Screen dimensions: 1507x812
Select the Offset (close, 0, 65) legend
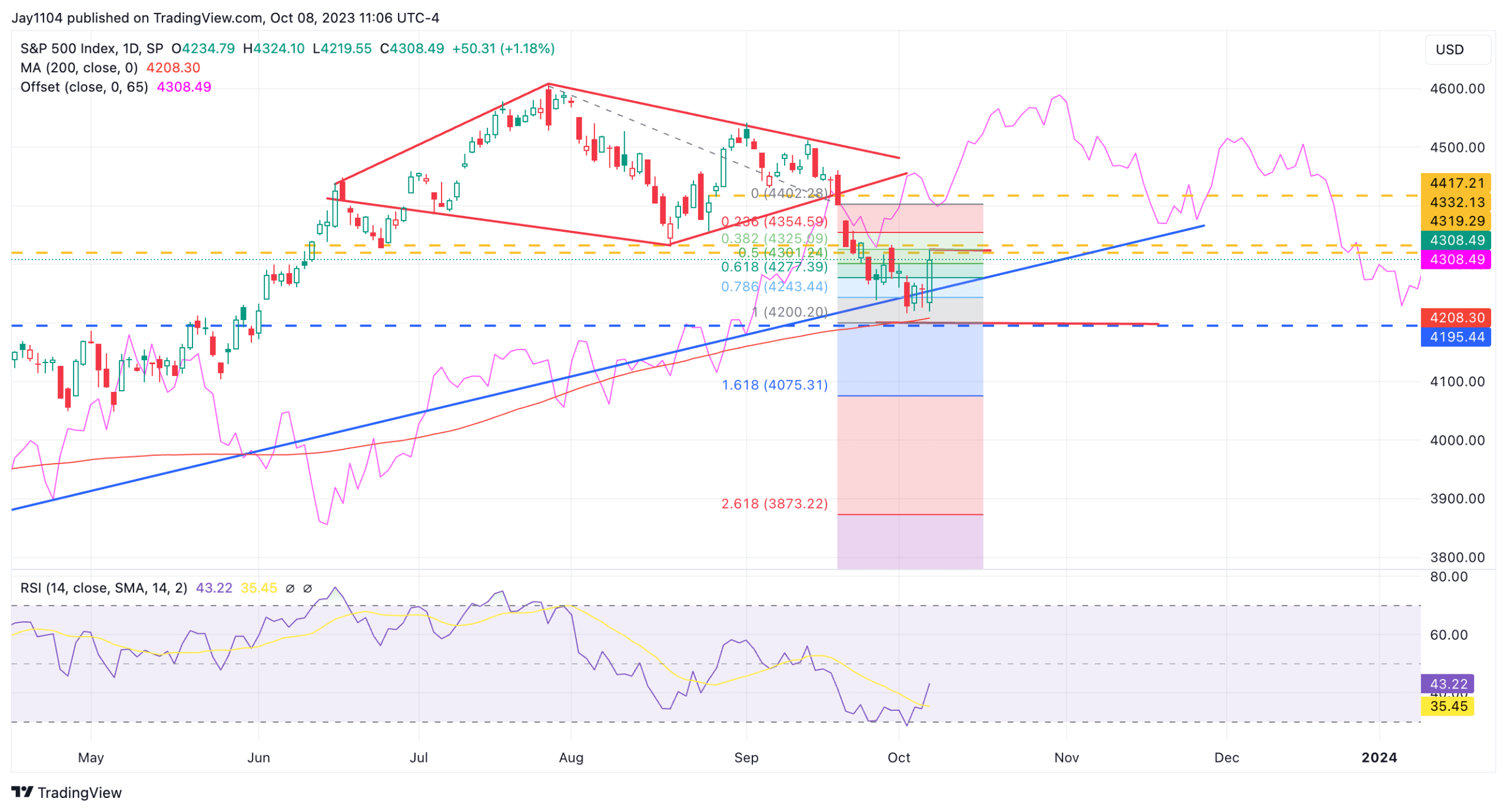coord(84,87)
